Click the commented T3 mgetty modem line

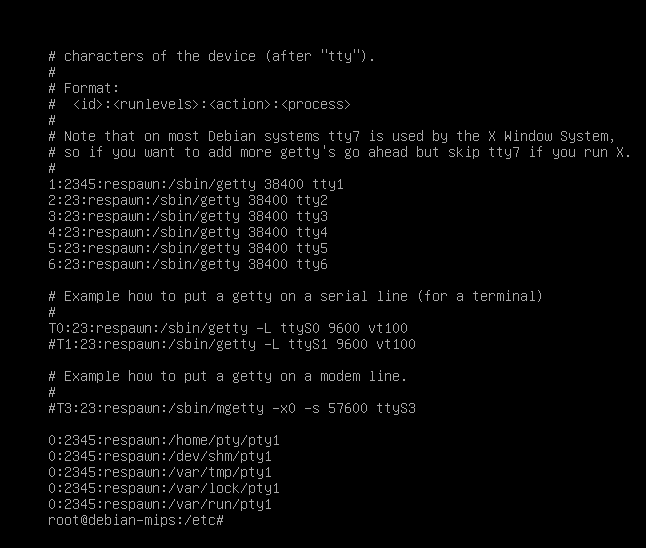[x=232, y=408]
